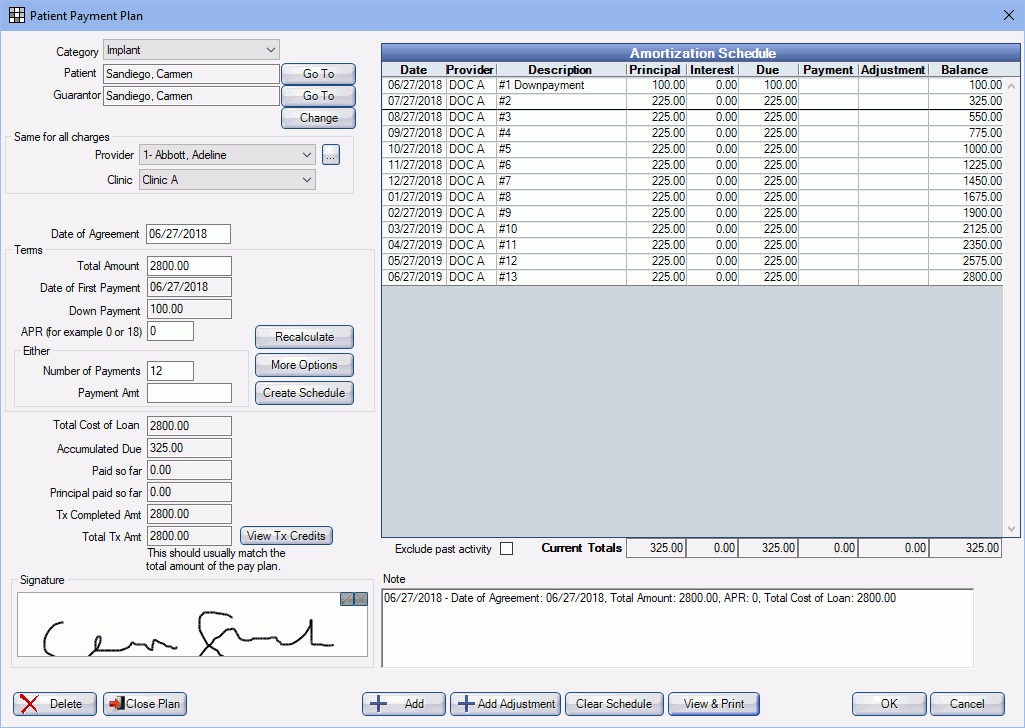Click the balance cell '2575.00'
The width and height of the screenshot is (1025, 728).
click(966, 261)
